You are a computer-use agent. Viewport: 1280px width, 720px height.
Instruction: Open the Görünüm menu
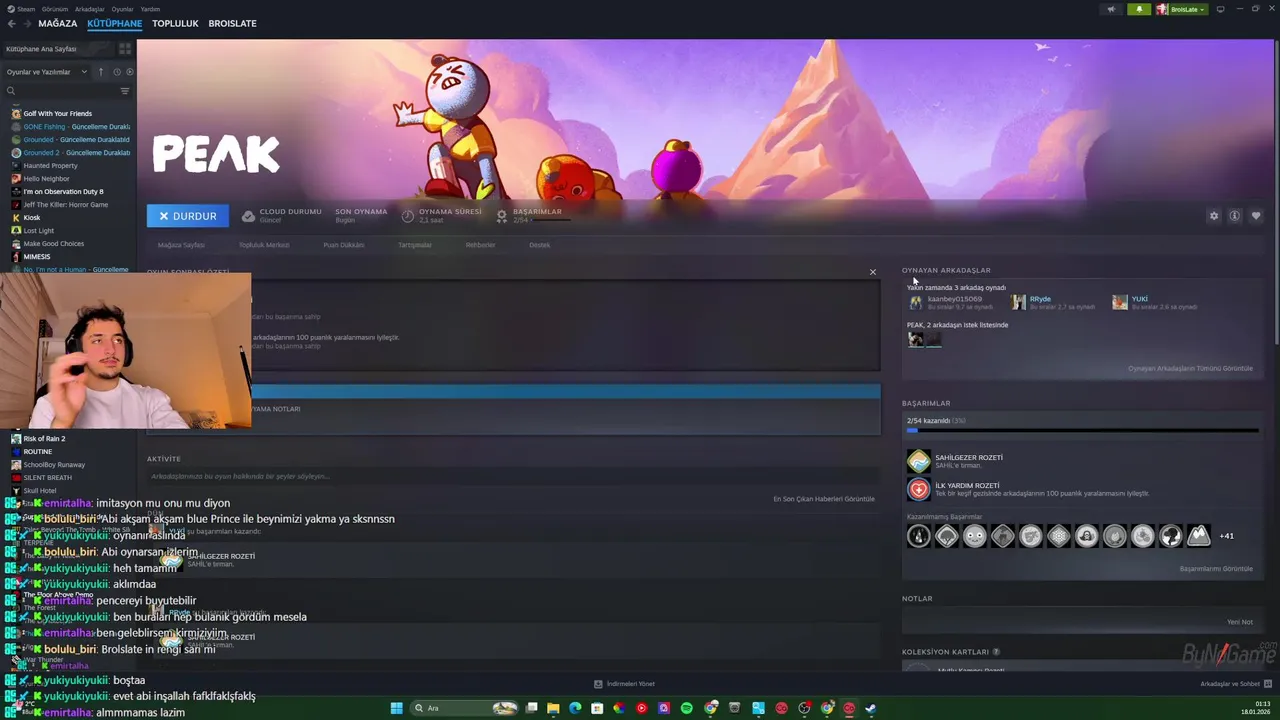55,9
